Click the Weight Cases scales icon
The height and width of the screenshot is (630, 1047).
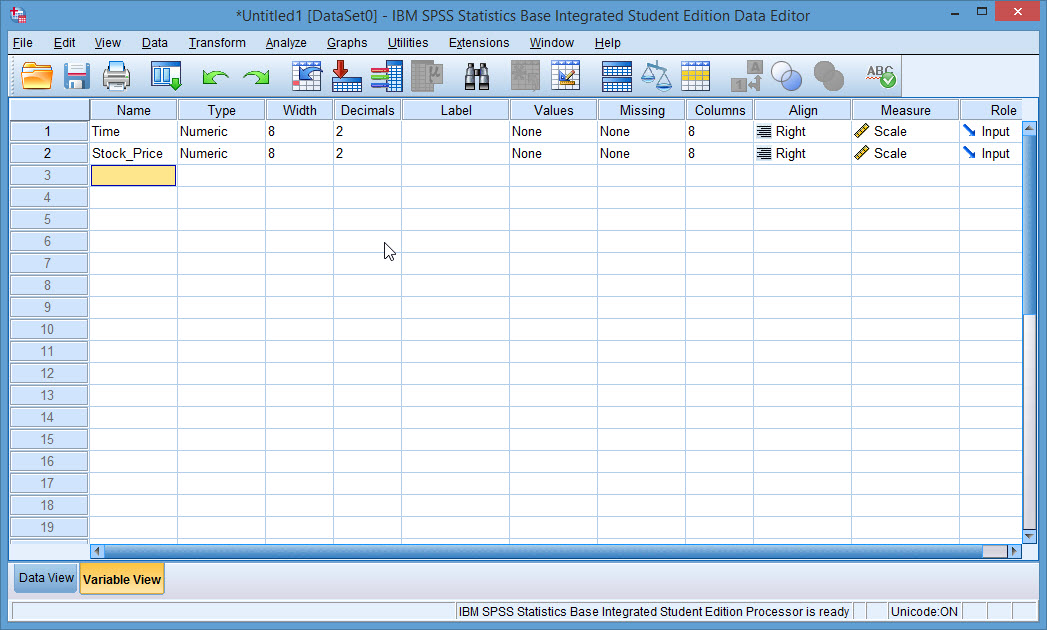click(656, 75)
